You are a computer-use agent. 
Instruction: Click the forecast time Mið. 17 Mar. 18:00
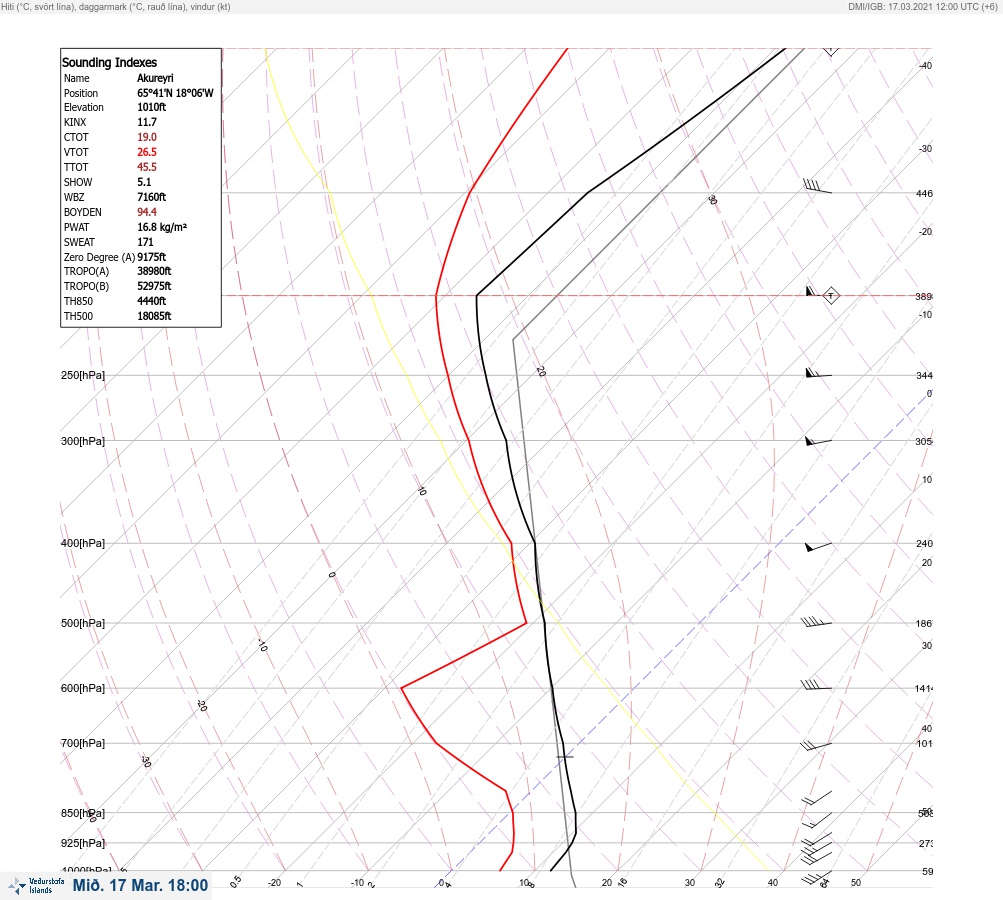140,886
